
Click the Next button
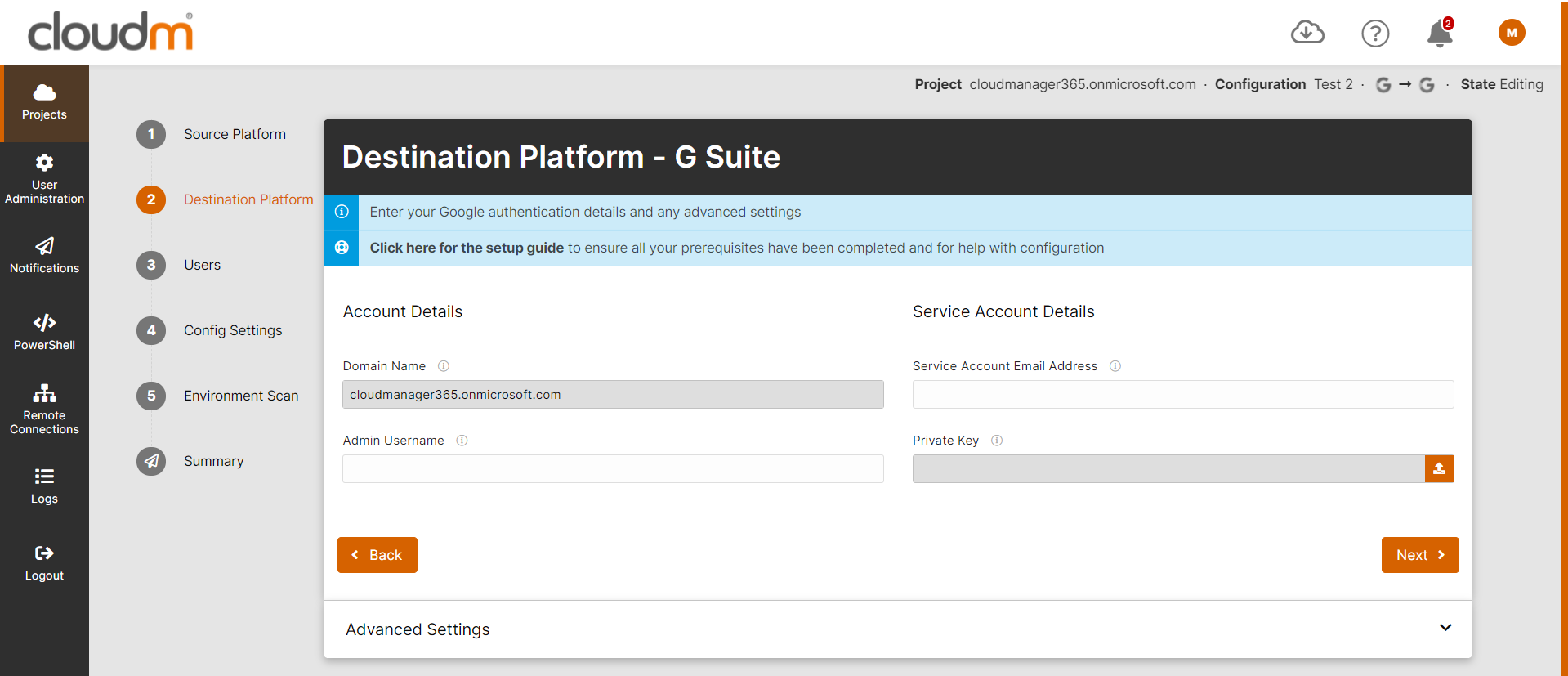(1420, 555)
